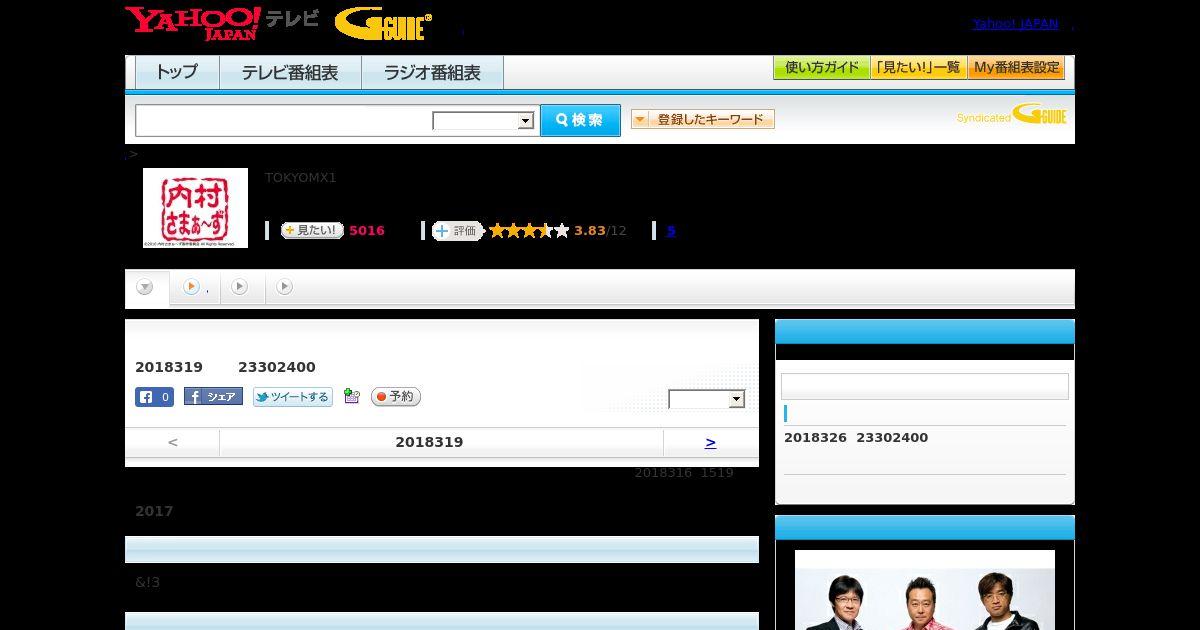Viewport: 1200px width, 630px height.
Task: Open the Yahoo! JAPAN link
Action: coord(1015,23)
